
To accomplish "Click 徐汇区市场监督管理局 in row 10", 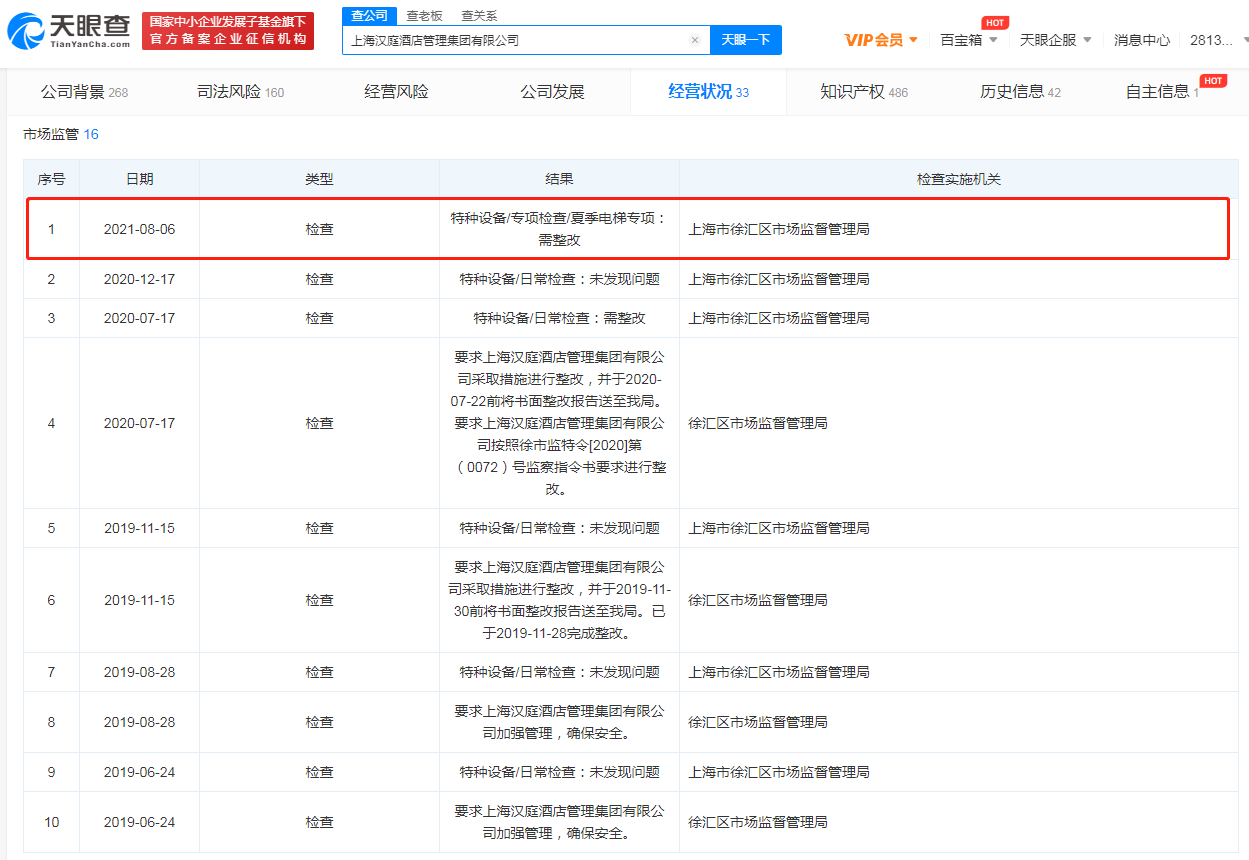I will pyautogui.click(x=758, y=822).
